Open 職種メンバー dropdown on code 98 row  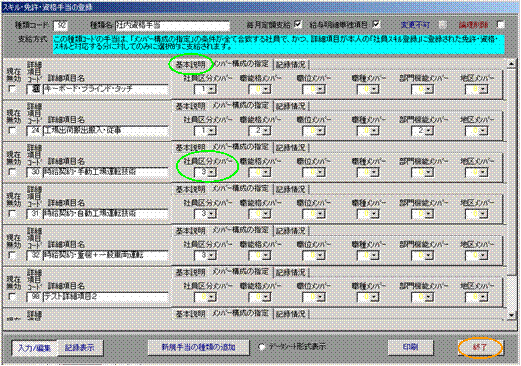(x=375, y=297)
